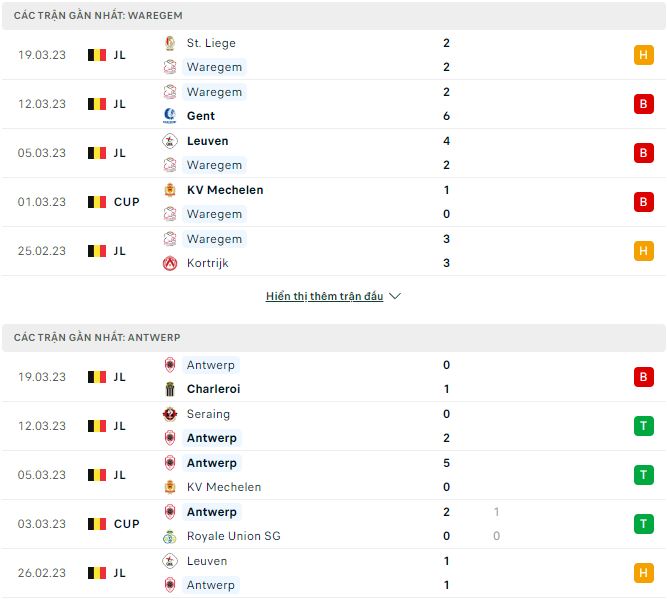Select the 'Các trận gần nhất: Antwerp' header
667x599 pixels.
click(x=97, y=338)
